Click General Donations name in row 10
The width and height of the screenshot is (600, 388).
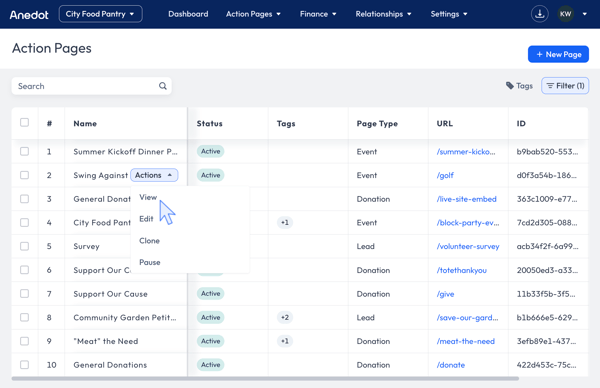110,365
